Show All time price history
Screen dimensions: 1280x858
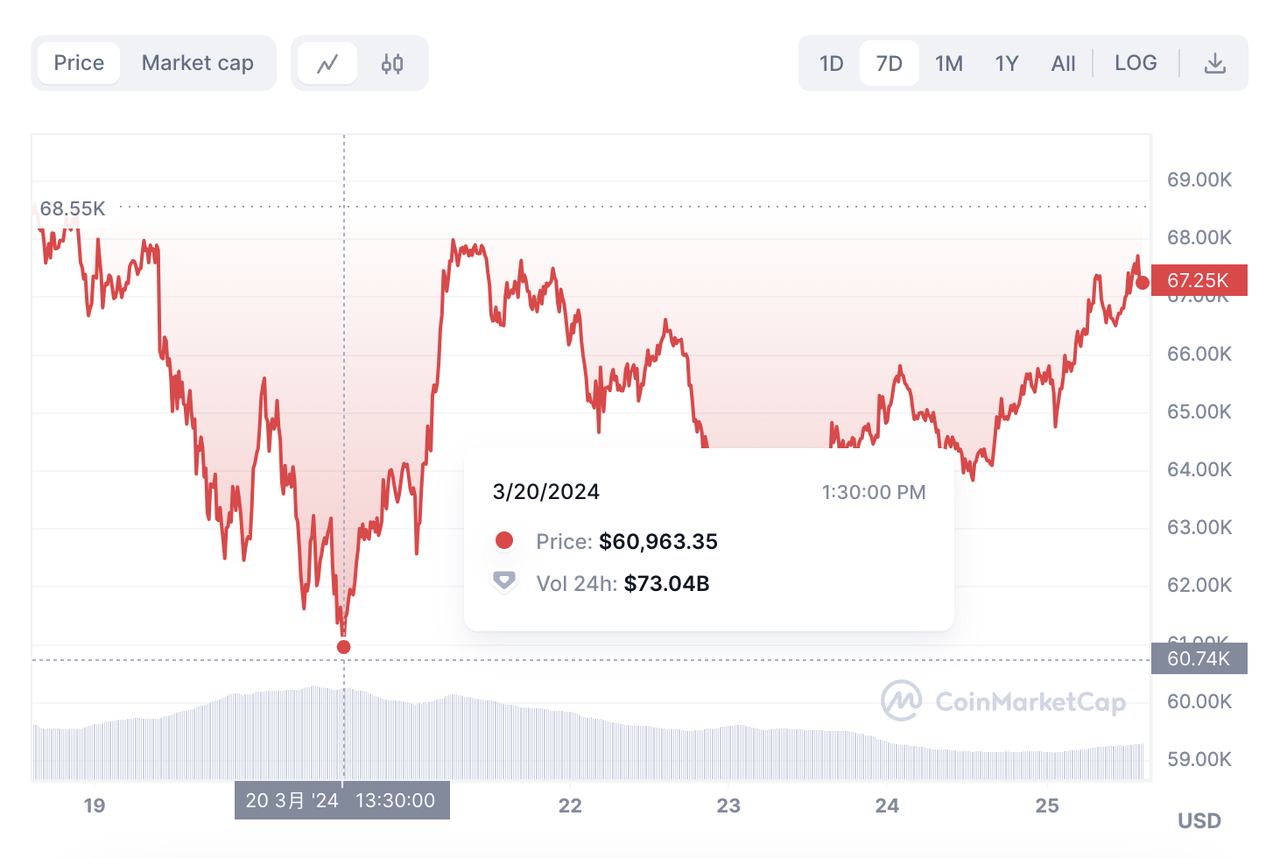point(1063,64)
